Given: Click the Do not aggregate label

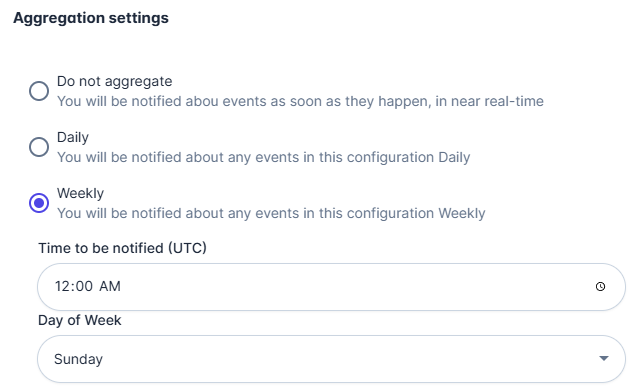Looking at the screenshot, I should 114,81.
